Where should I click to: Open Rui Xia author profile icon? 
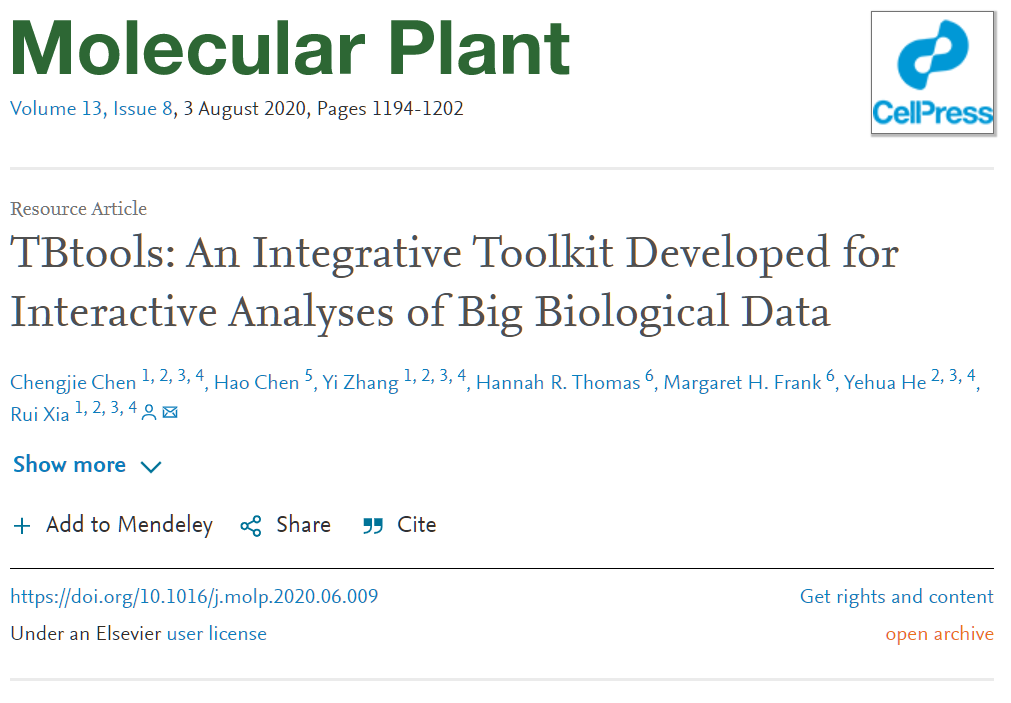[x=149, y=412]
